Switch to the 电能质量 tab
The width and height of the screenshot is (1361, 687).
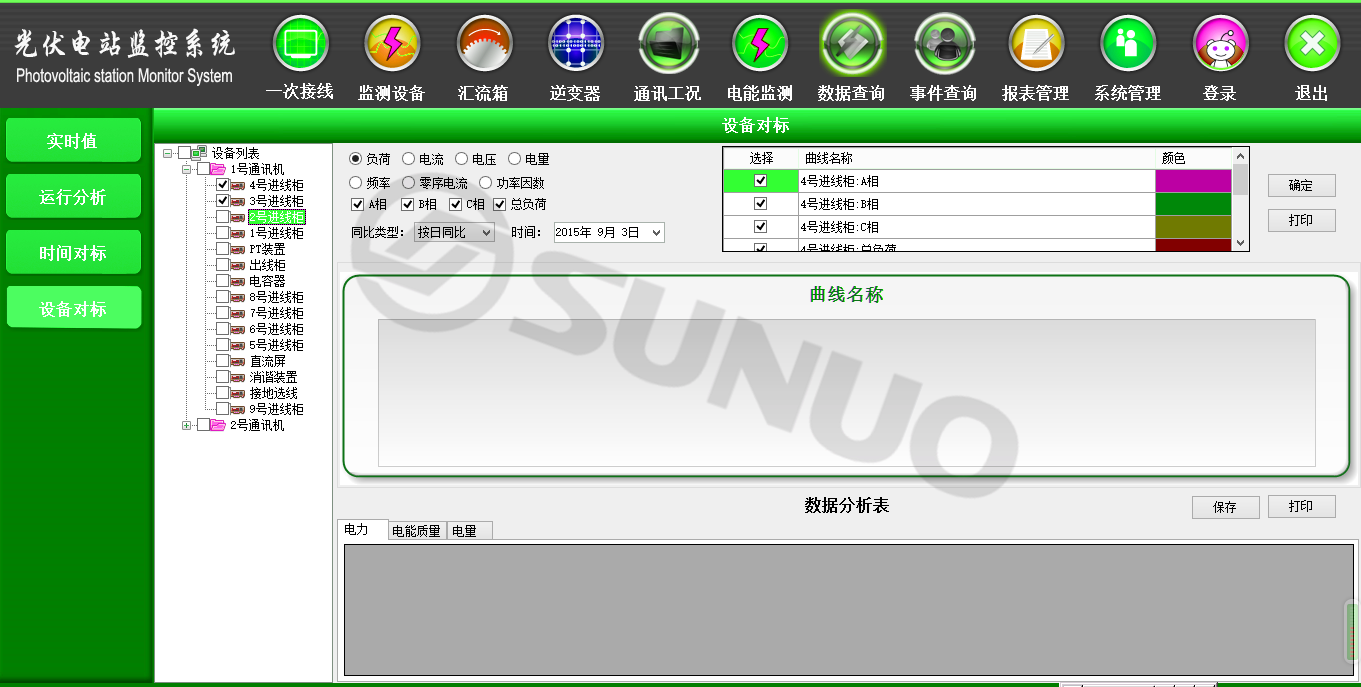click(x=416, y=531)
